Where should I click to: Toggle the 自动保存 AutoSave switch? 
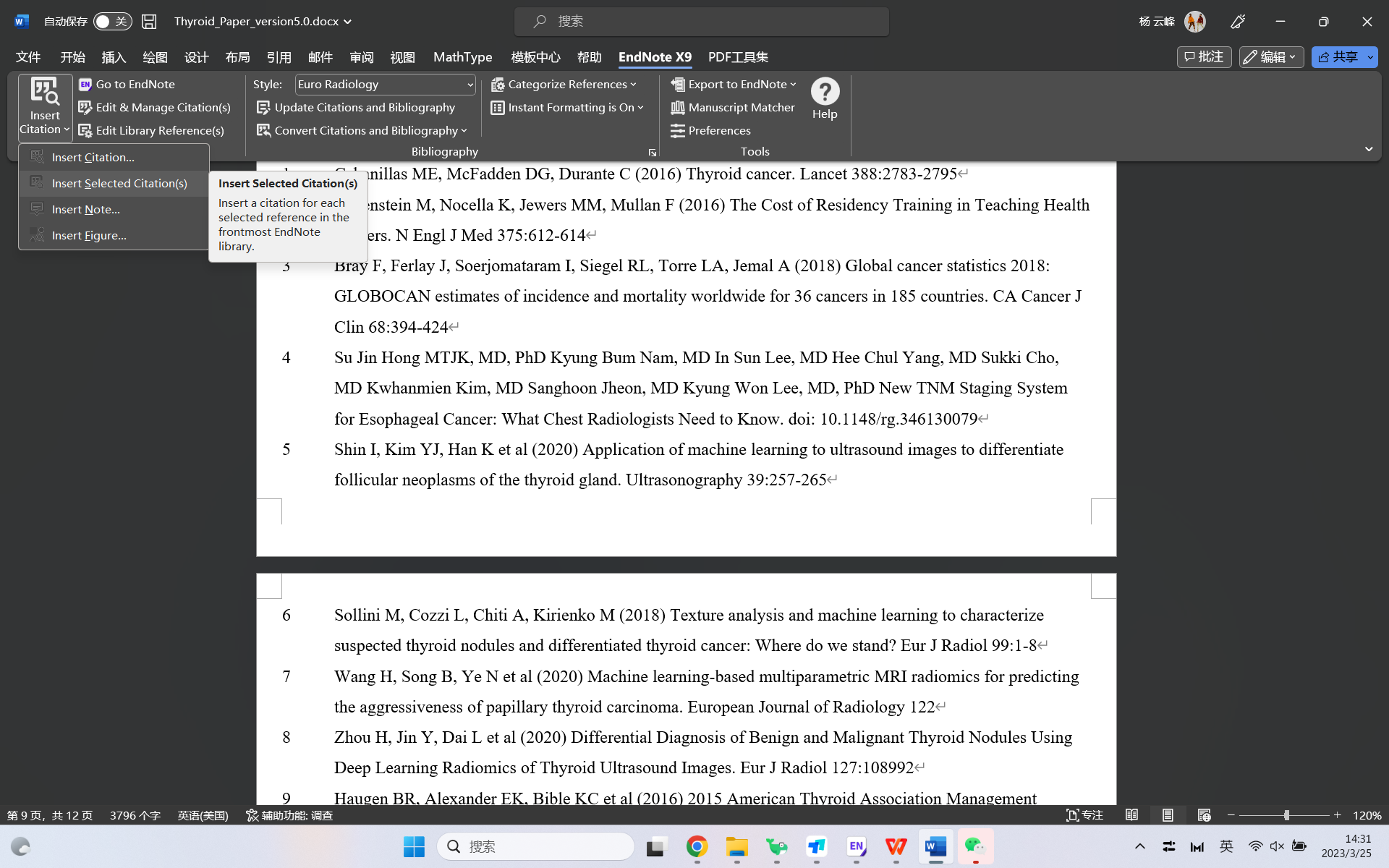[x=112, y=21]
